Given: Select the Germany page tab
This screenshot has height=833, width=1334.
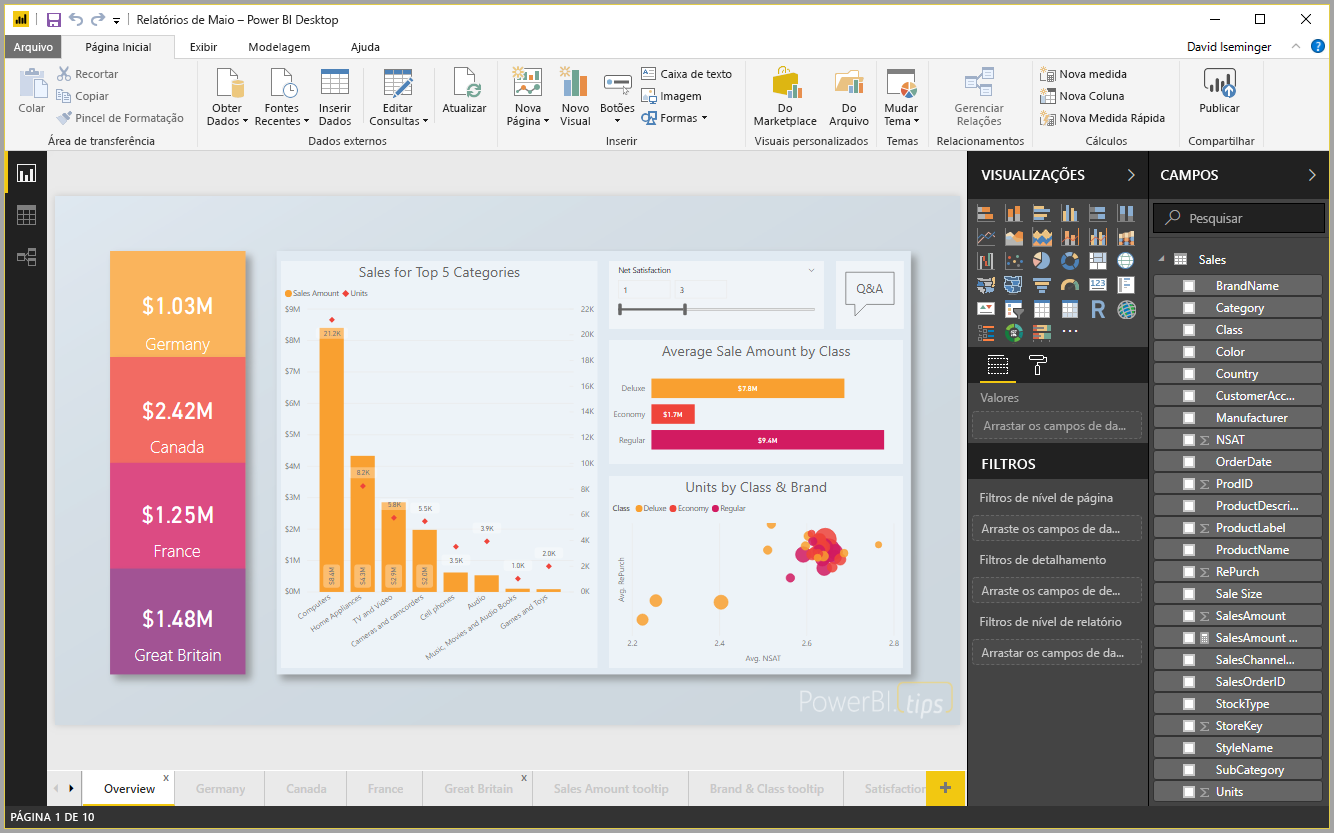Looking at the screenshot, I should pos(219,788).
